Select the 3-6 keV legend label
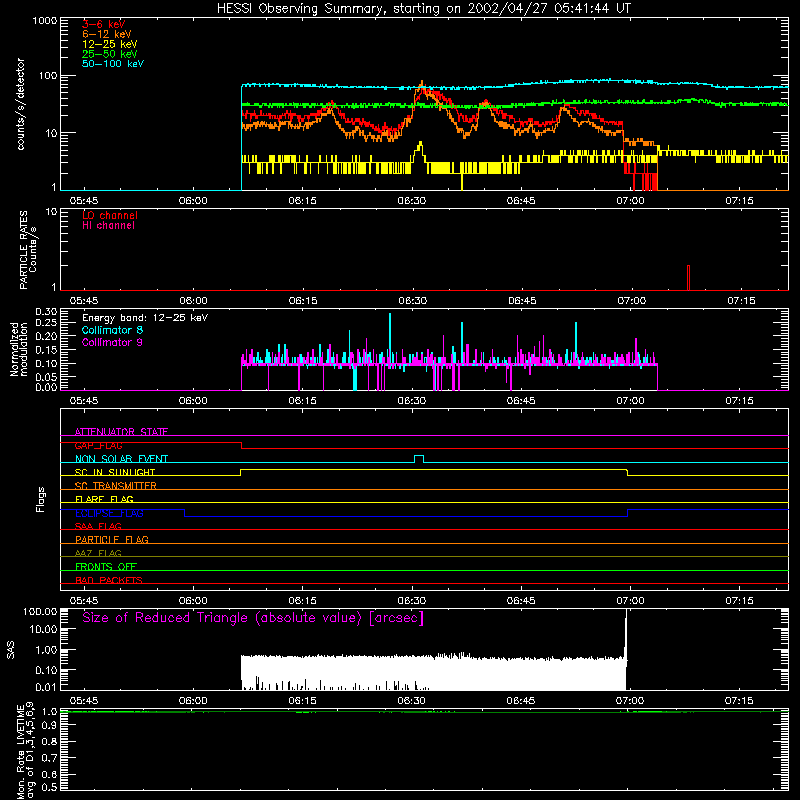This screenshot has width=800, height=800. (104, 24)
